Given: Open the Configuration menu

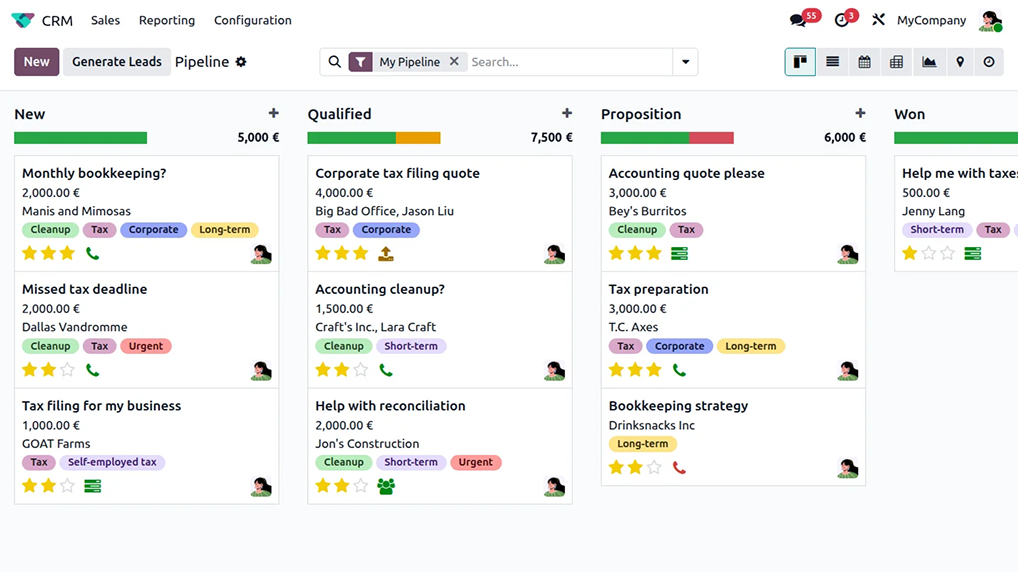Looking at the screenshot, I should (253, 20).
